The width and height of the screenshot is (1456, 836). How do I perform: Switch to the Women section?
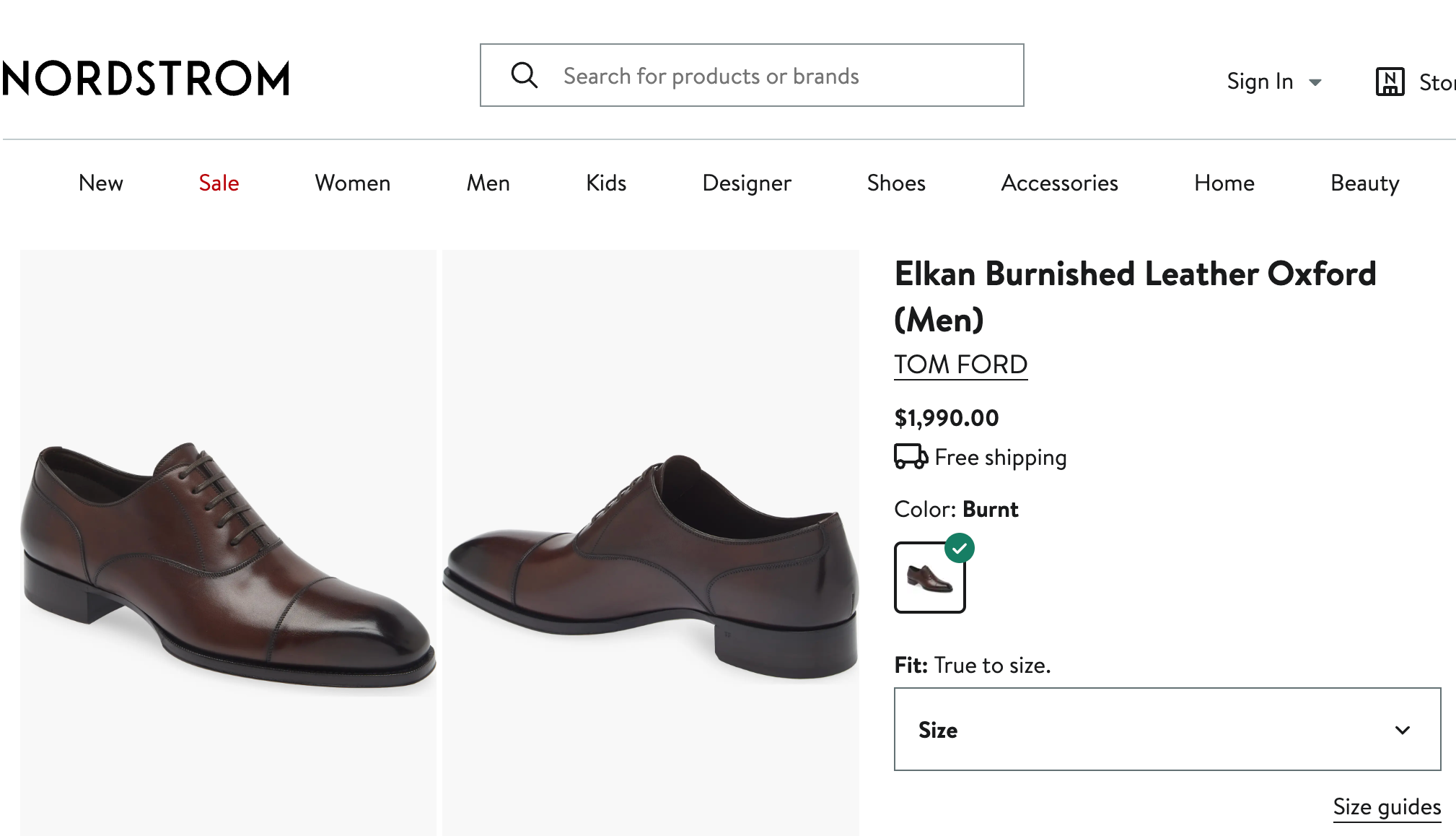(x=351, y=183)
